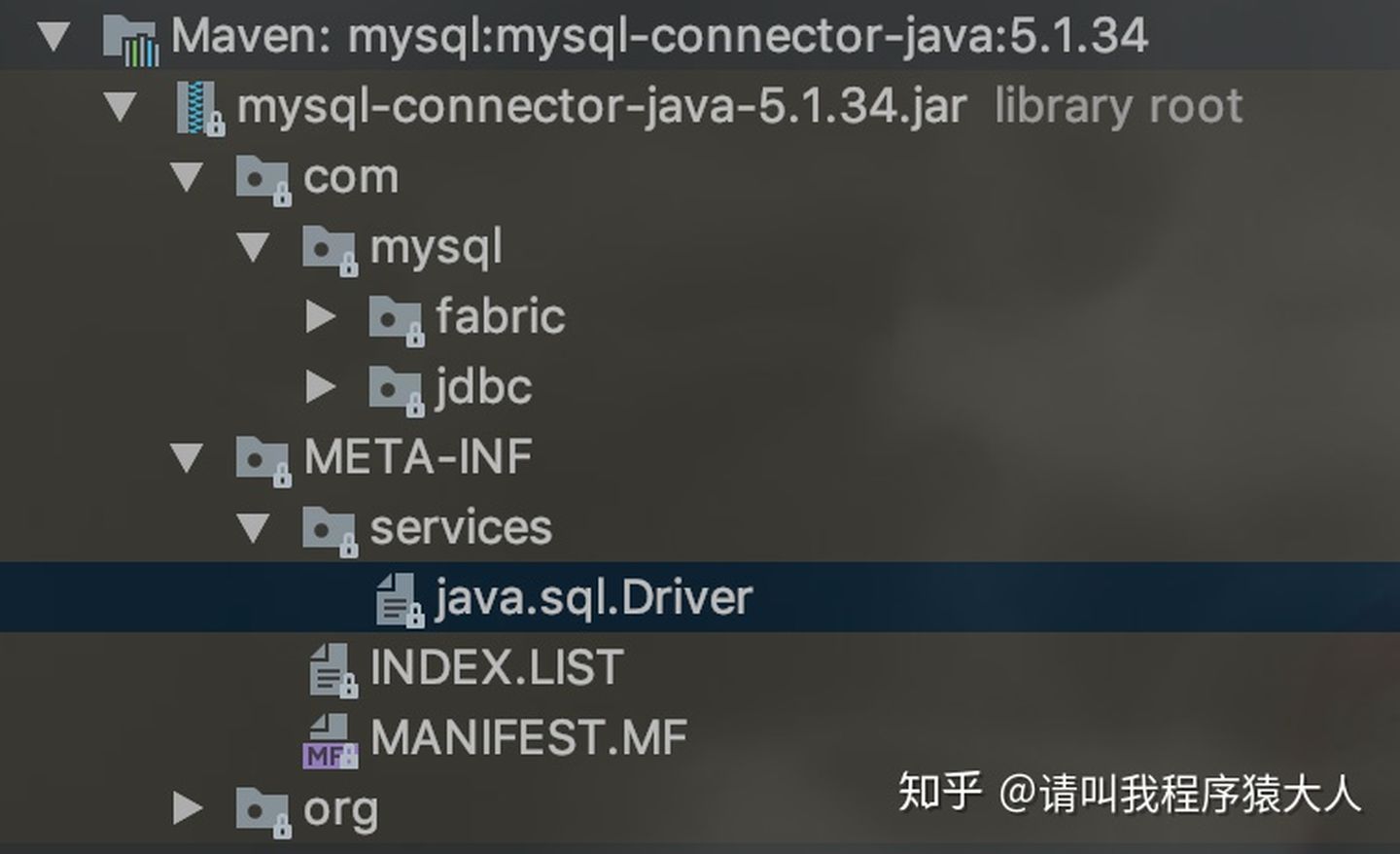Image resolution: width=1400 pixels, height=854 pixels.
Task: Collapse the mysql-connector-java-5.1.34.jar node
Action: [x=121, y=107]
